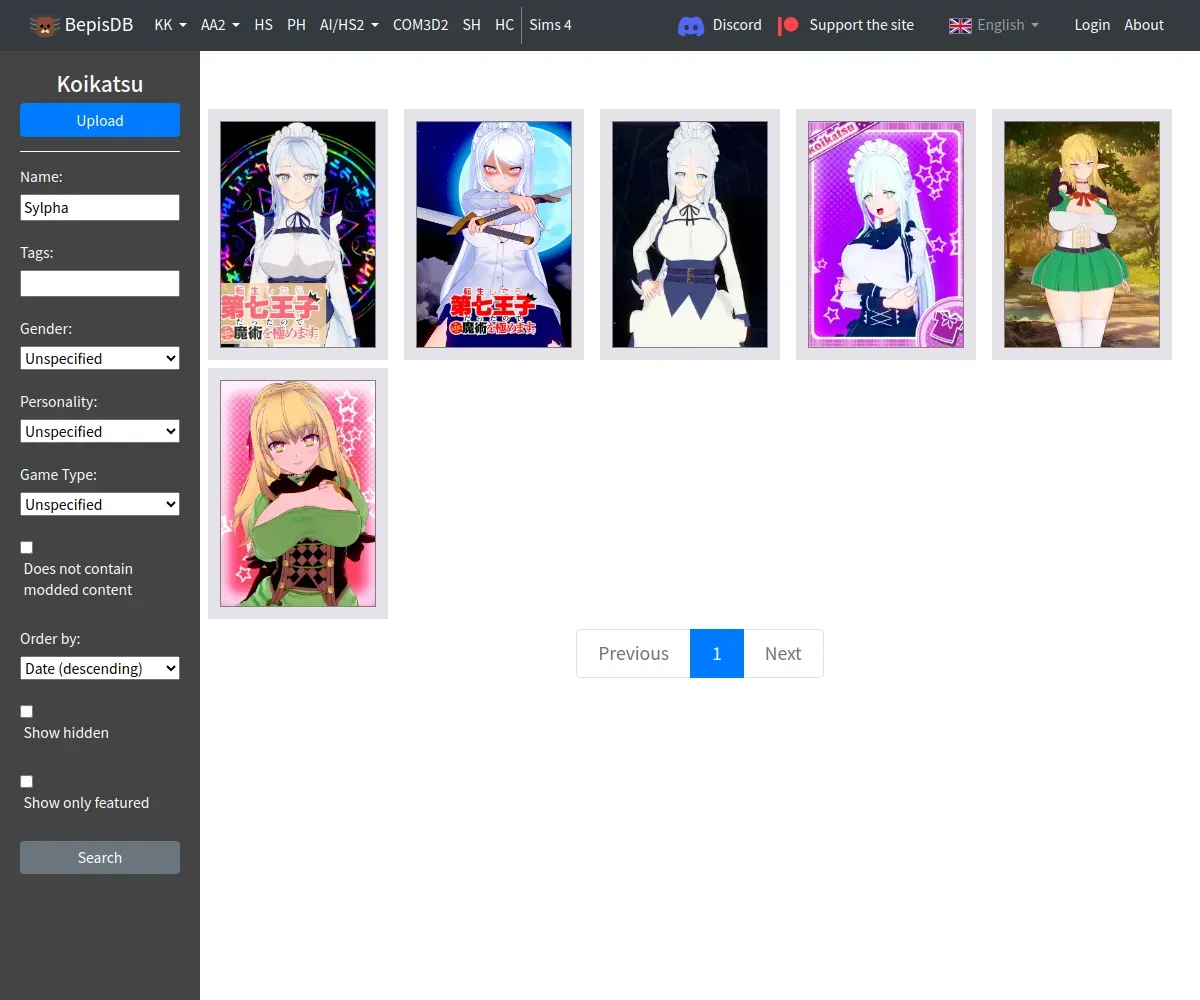Toggle 'Does not contain modded content' checkbox
This screenshot has height=1000, width=1200.
click(27, 547)
